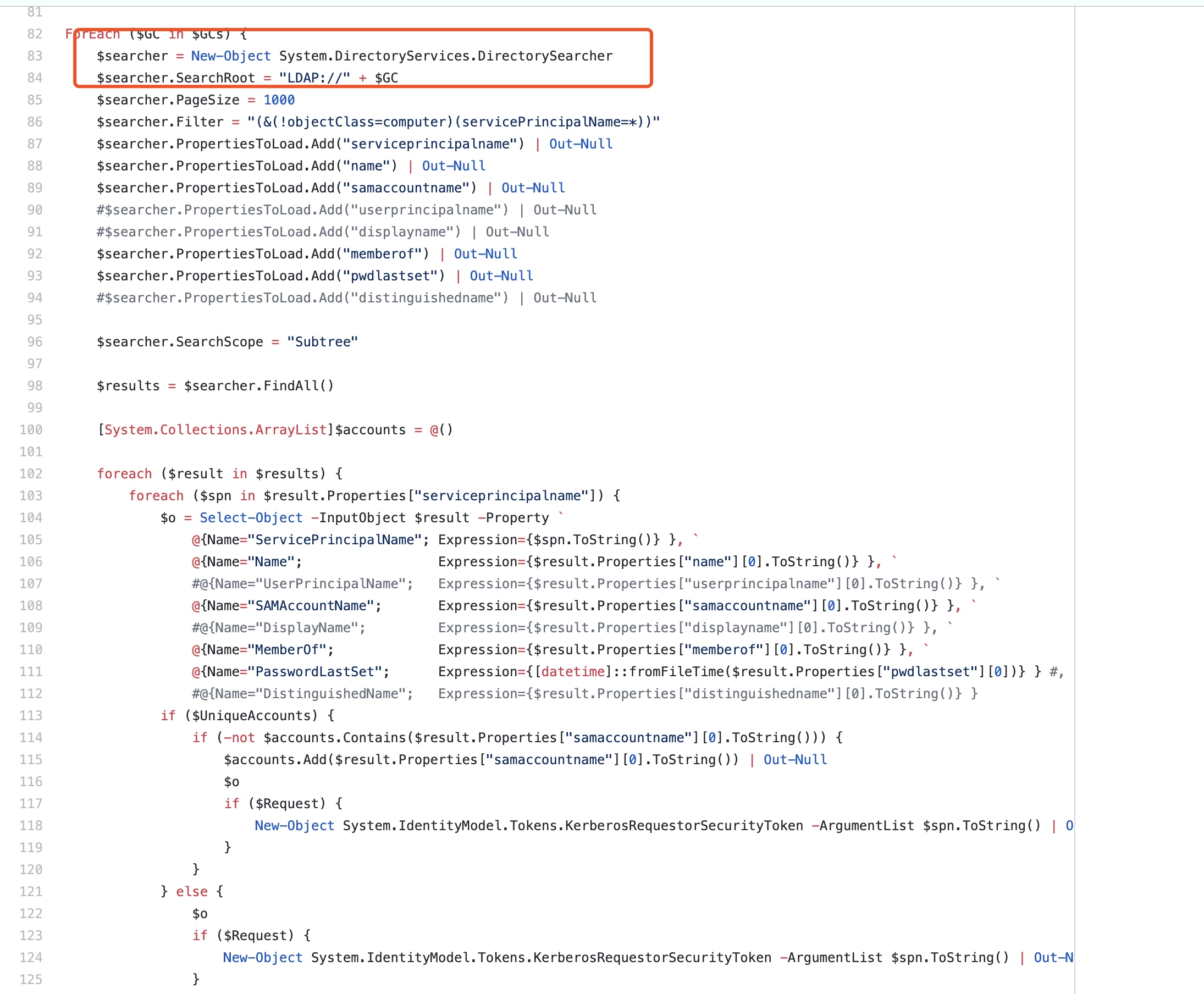Click $searcher.FindAll() on line 98
Screen dimensions: 1204x994
tap(258, 386)
